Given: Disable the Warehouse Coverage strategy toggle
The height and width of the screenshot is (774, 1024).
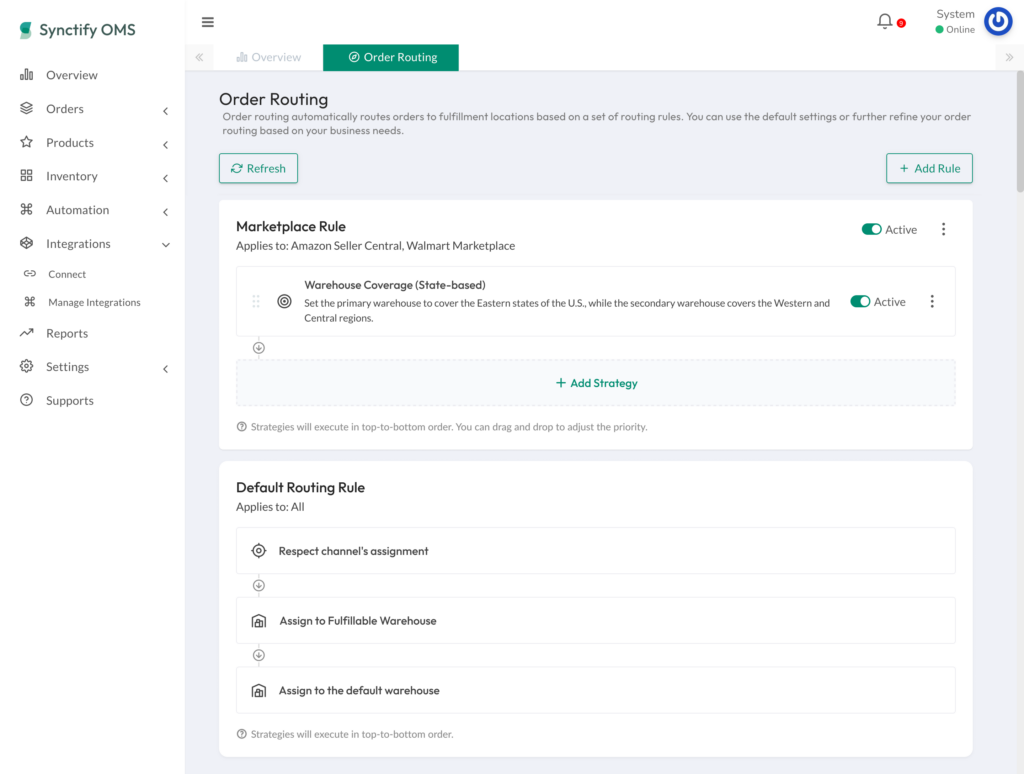Looking at the screenshot, I should 860,301.
